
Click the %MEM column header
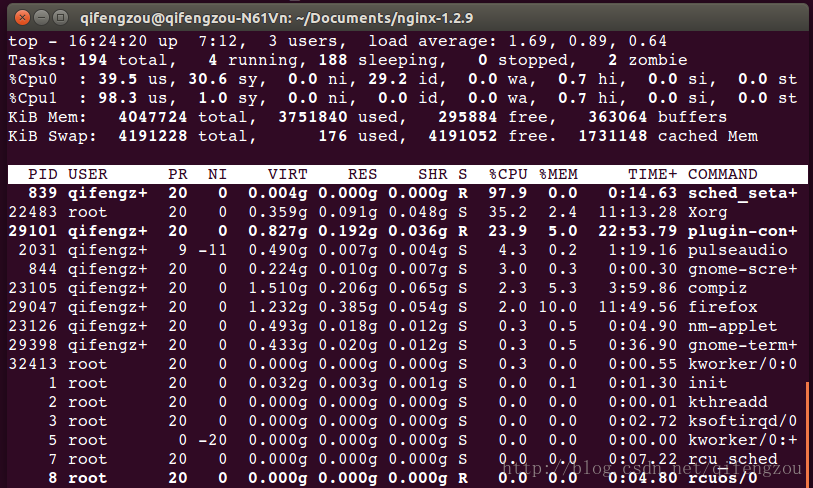558,174
